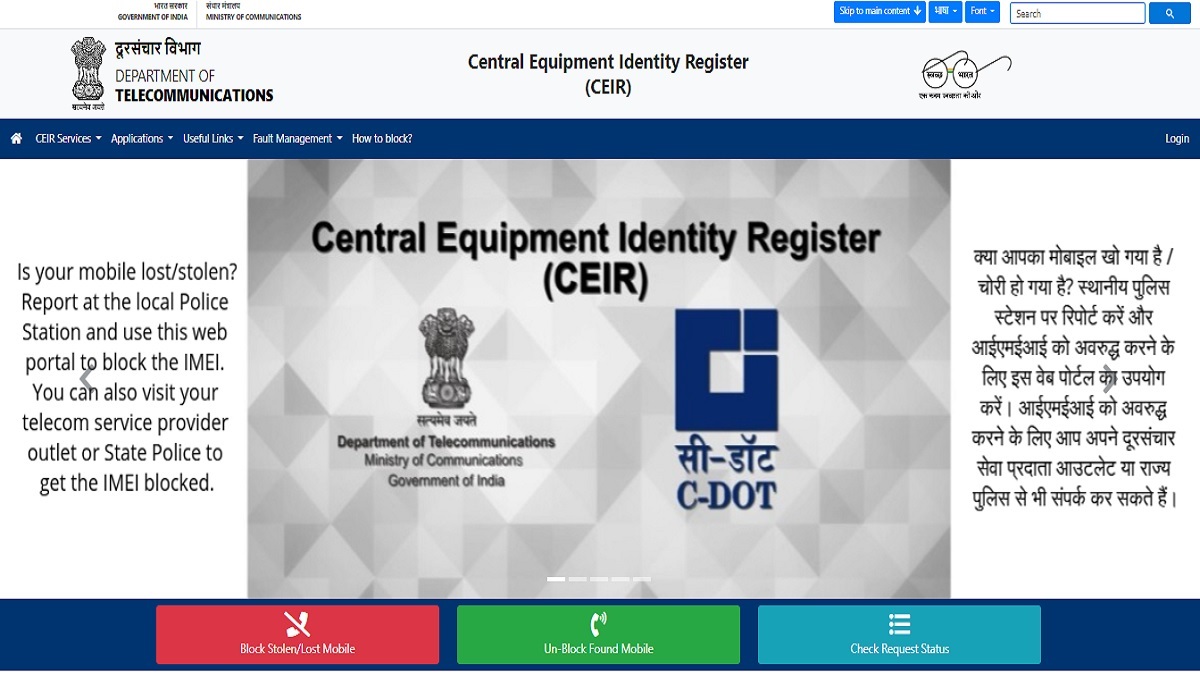Select the first carousel slide indicator
This screenshot has height=675, width=1200.
[x=556, y=579]
